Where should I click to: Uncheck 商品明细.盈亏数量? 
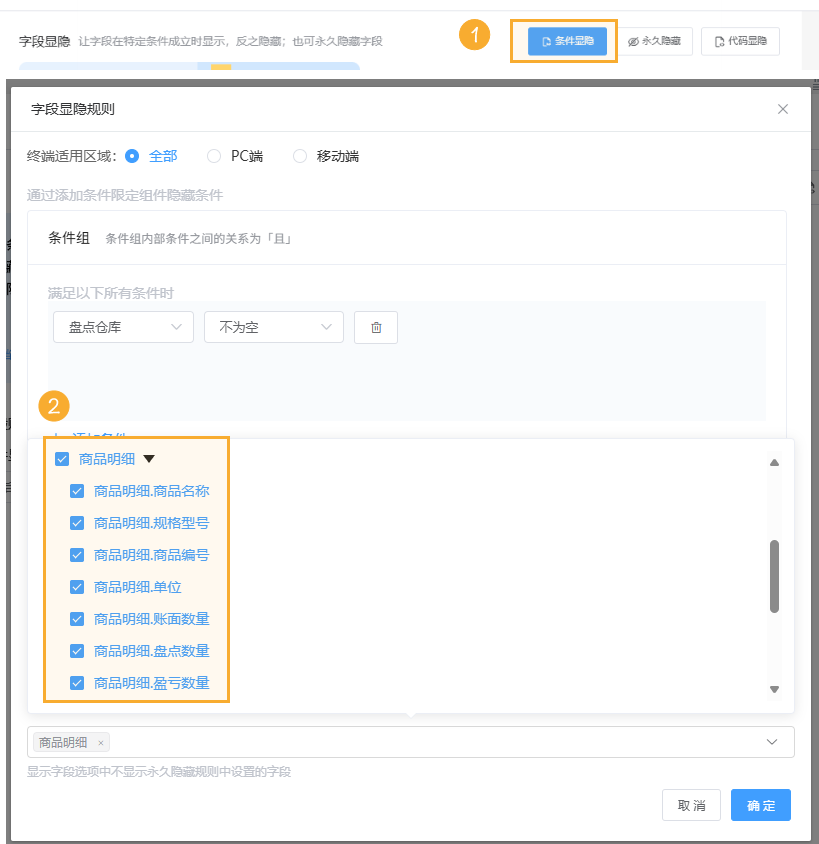77,683
